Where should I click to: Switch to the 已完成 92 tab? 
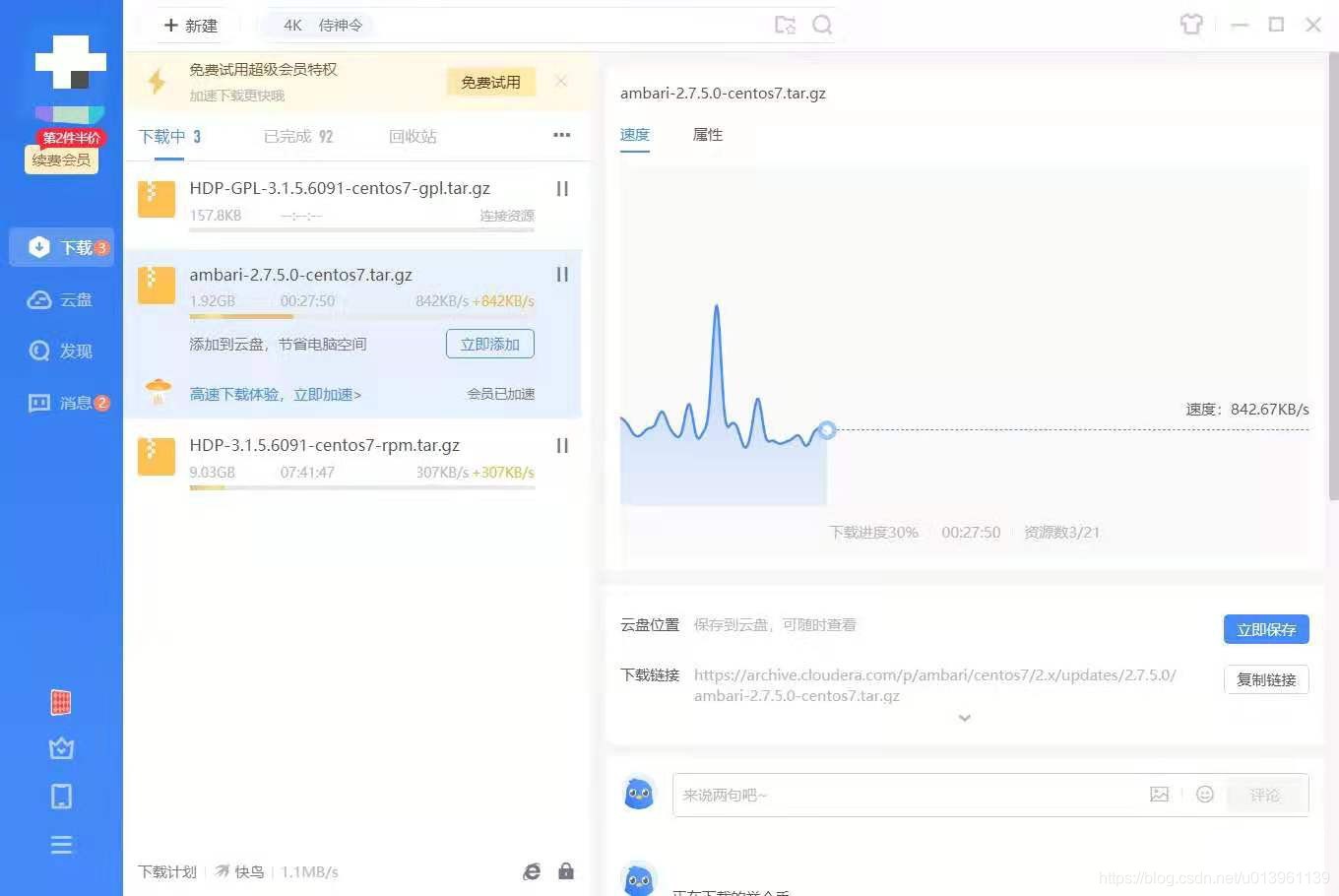pyautogui.click(x=298, y=137)
